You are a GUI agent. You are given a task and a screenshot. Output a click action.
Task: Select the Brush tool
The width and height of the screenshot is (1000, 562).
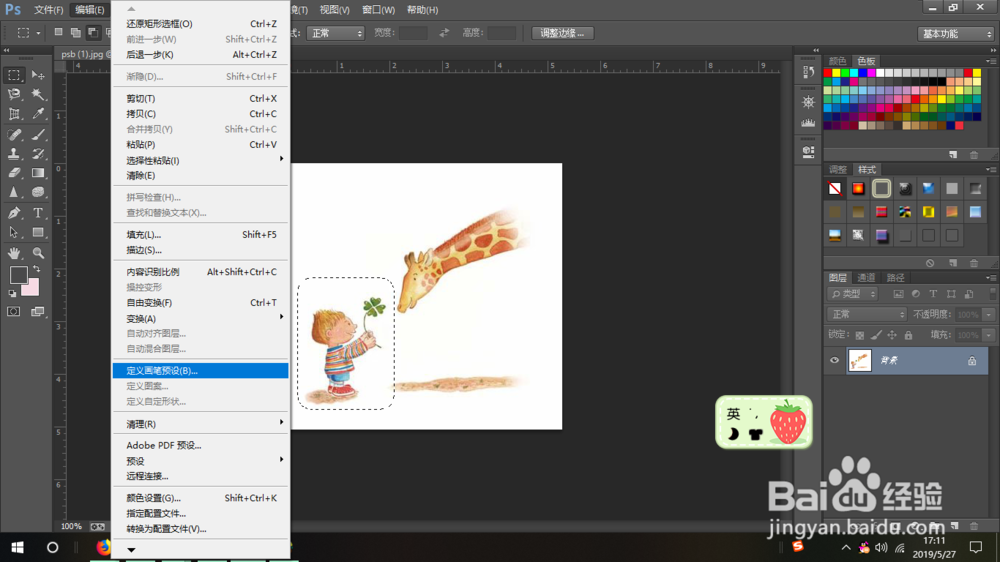pos(38,135)
